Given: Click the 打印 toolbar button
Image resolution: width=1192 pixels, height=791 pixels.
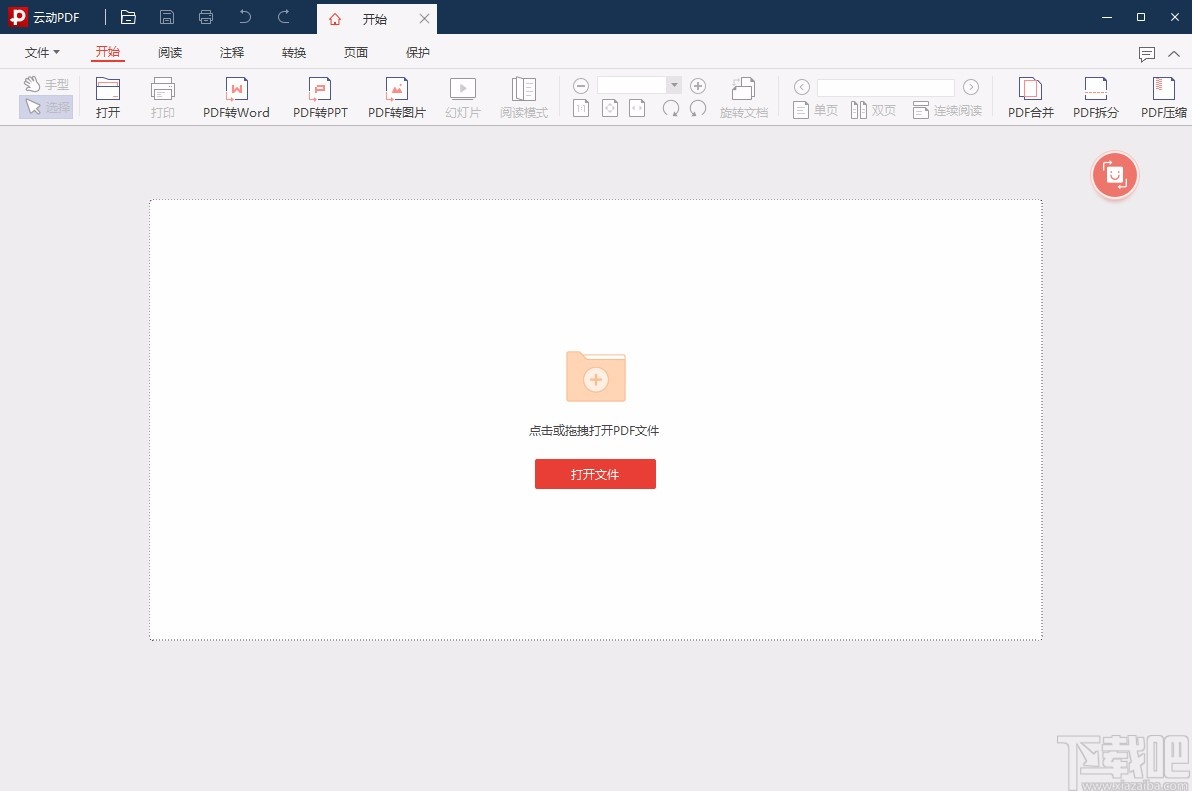Looking at the screenshot, I should 163,98.
